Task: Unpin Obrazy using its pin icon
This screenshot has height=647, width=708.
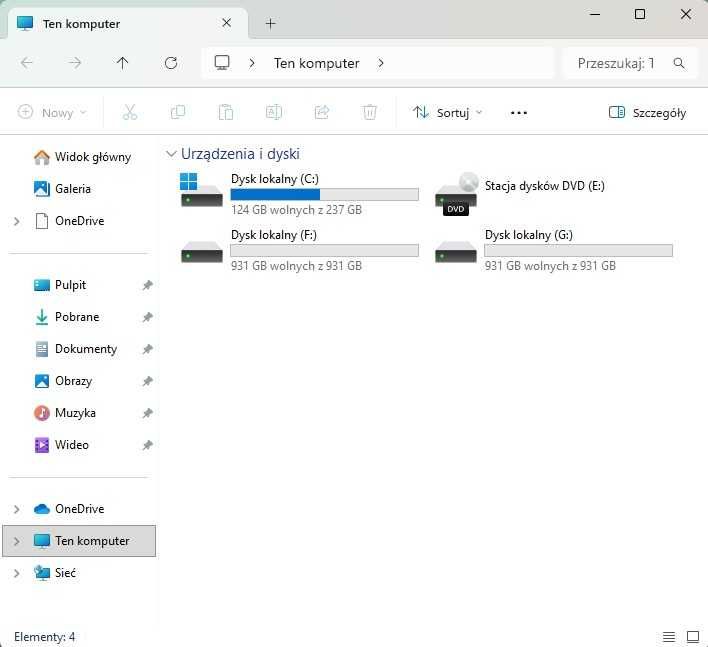Action: click(x=147, y=381)
